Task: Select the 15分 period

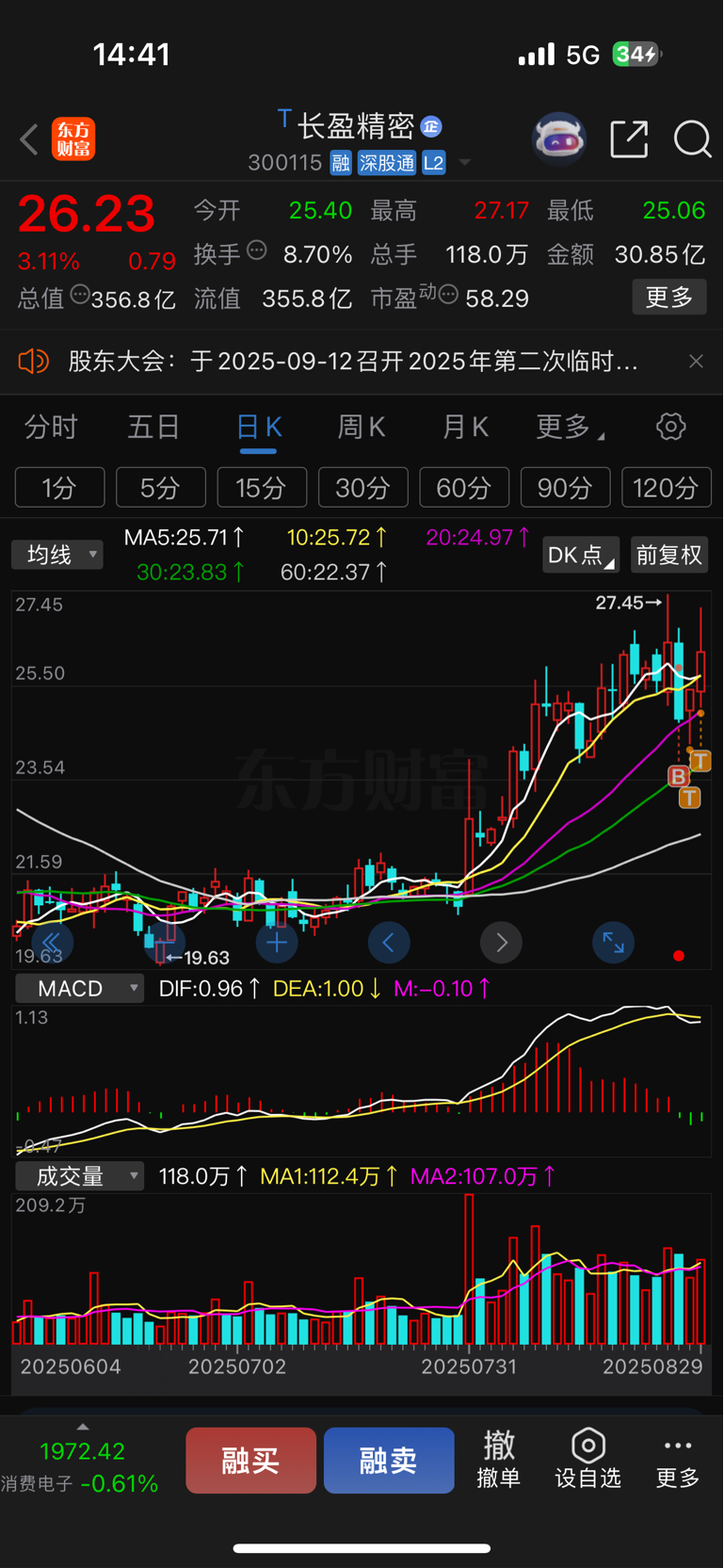Action: 262,488
